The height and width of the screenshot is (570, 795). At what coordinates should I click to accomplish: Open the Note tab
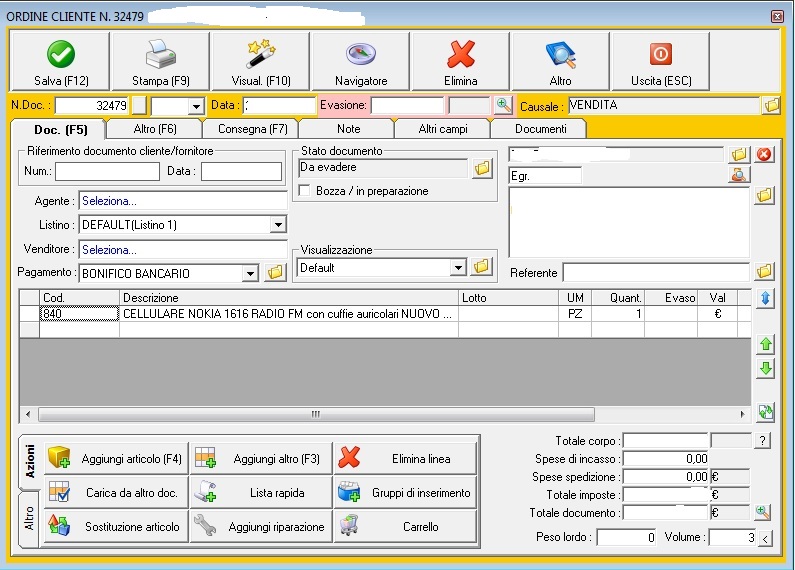348,129
